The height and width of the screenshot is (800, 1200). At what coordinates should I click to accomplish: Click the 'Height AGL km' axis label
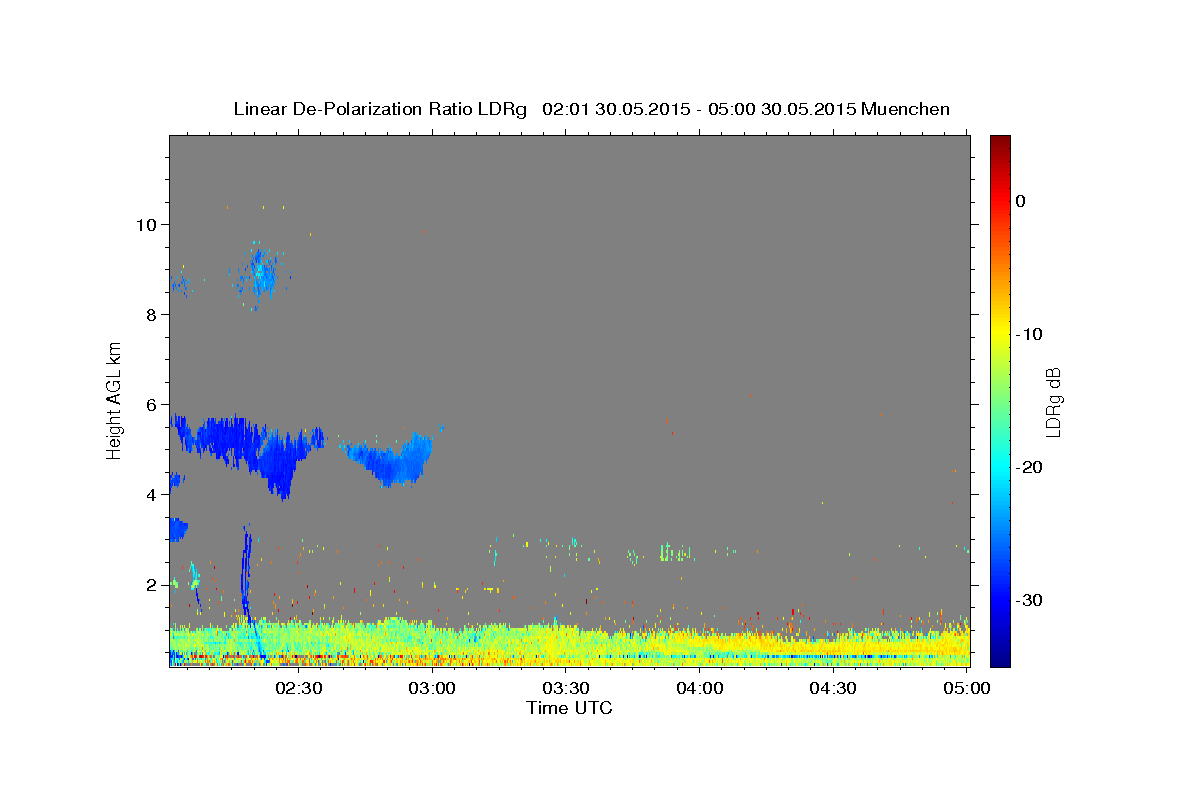click(115, 401)
